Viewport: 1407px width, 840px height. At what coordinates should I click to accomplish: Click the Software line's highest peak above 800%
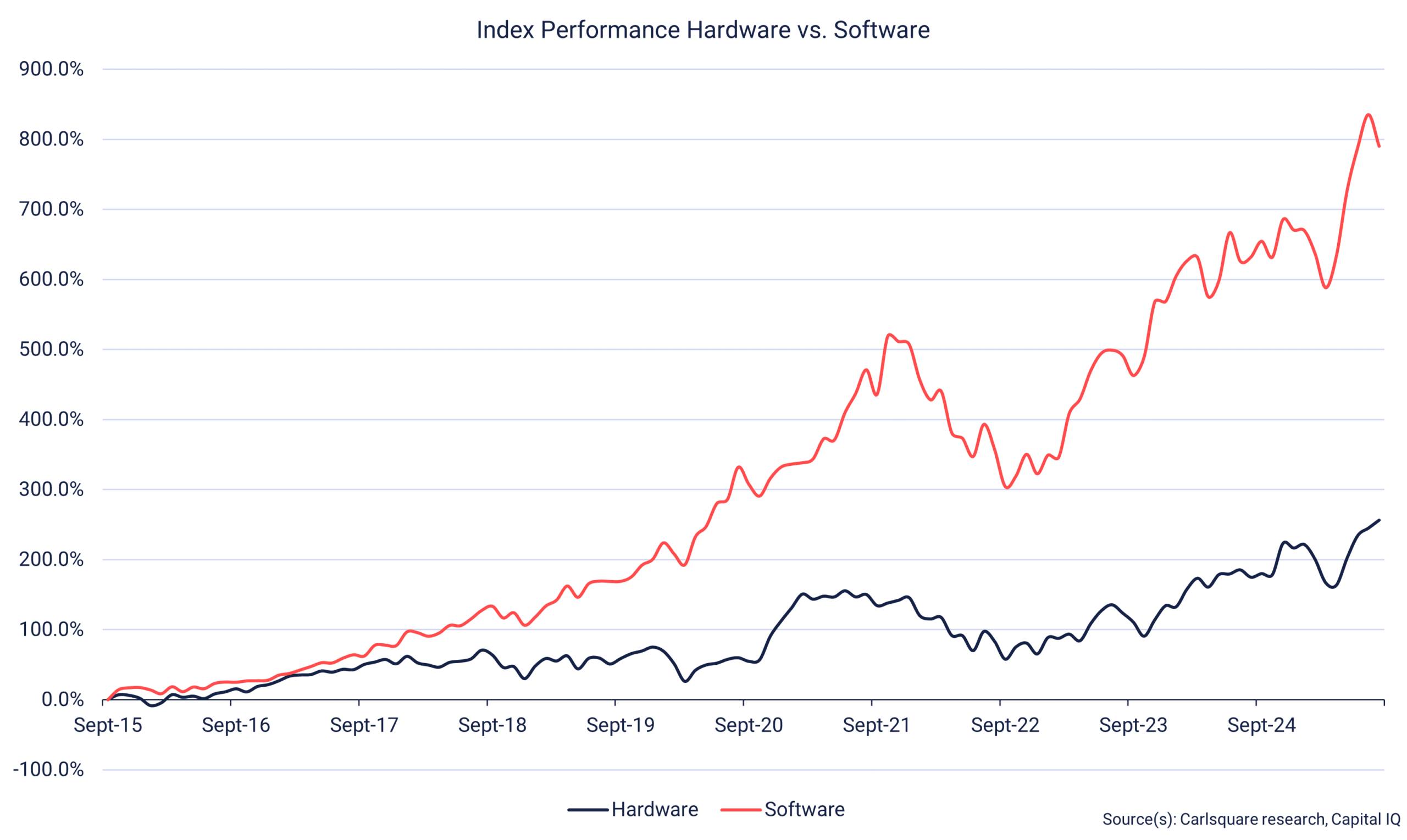(1368, 115)
